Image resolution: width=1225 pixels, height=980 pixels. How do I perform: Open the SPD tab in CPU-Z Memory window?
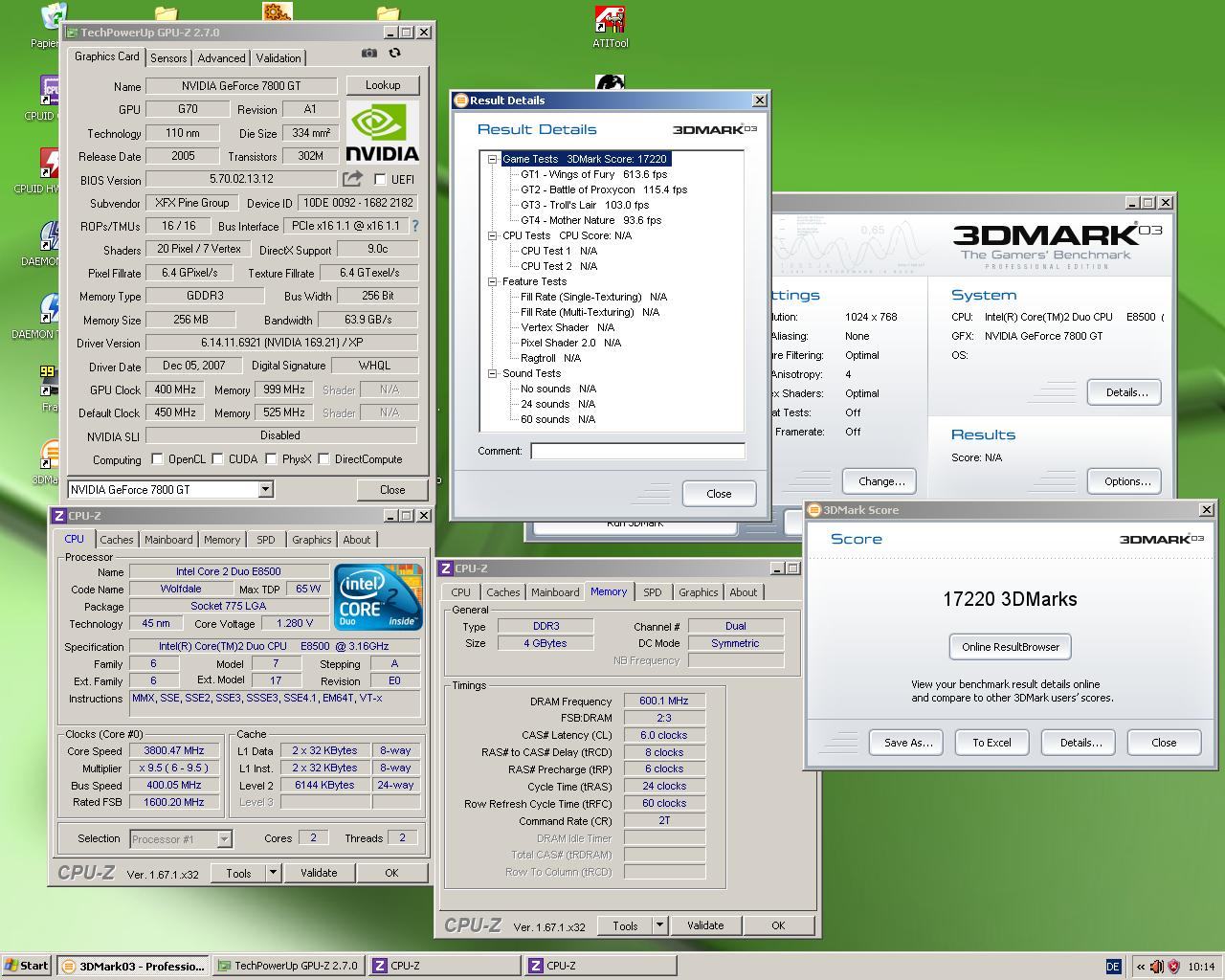[x=652, y=592]
